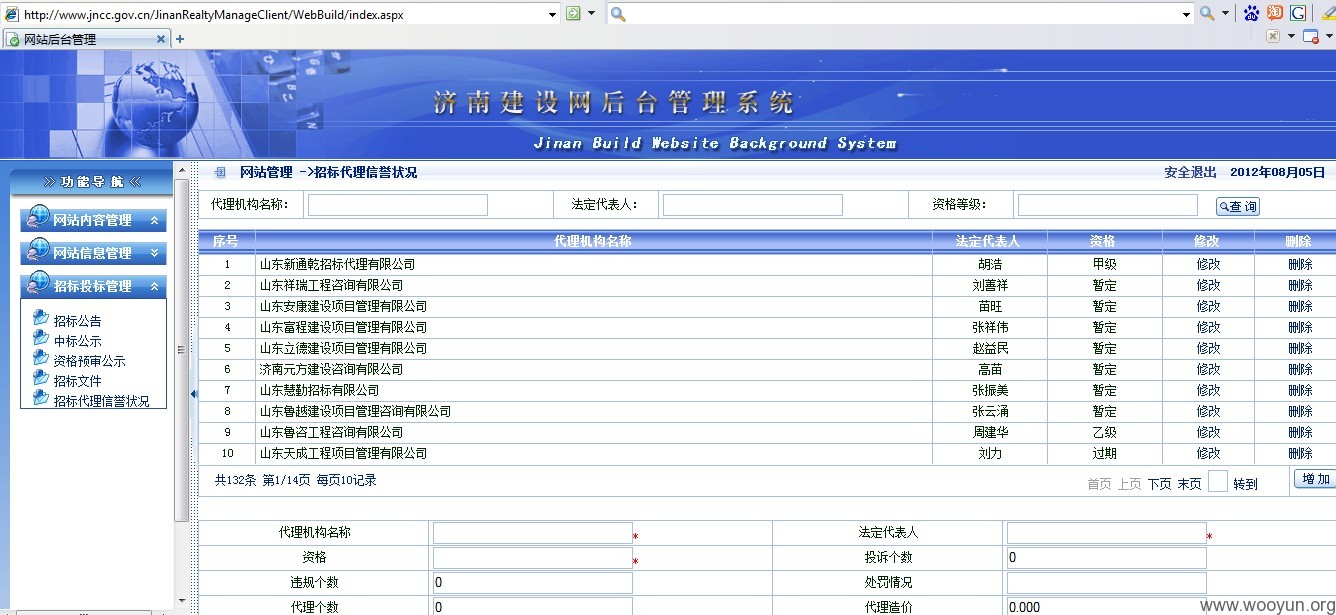Click the globe icon on 网站信息管理
The height and width of the screenshot is (615, 1336).
[38, 250]
